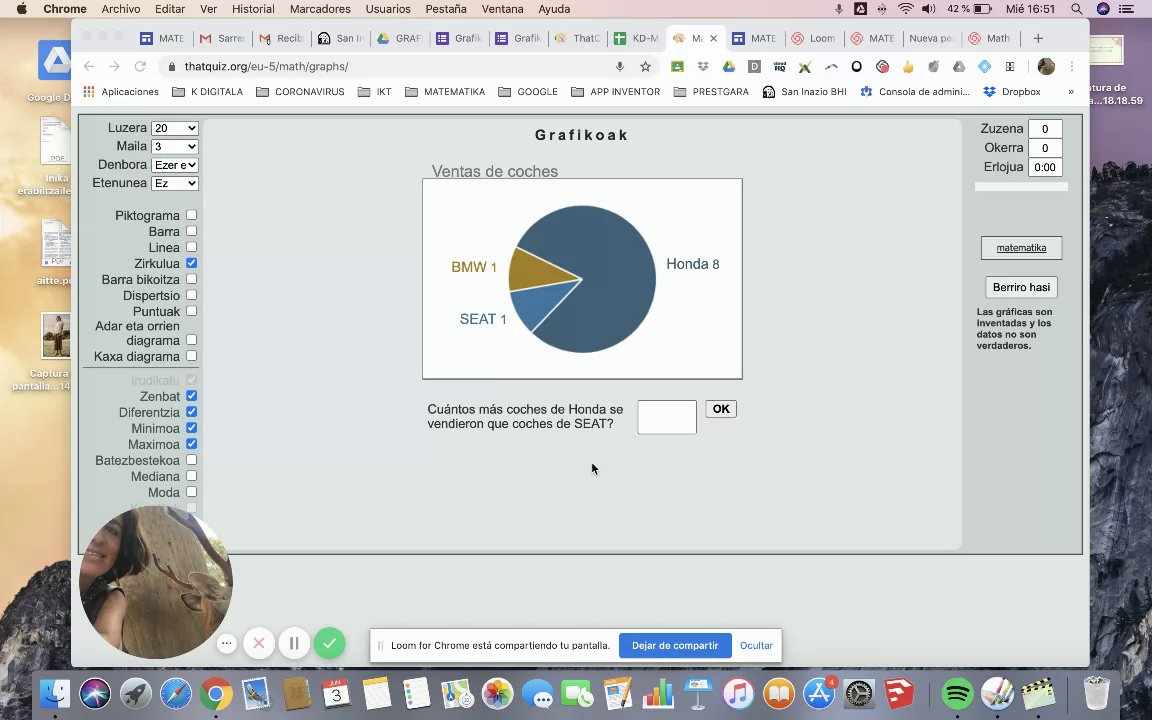The height and width of the screenshot is (720, 1152).
Task: Click the Chrome back arrow
Action: pos(89,66)
